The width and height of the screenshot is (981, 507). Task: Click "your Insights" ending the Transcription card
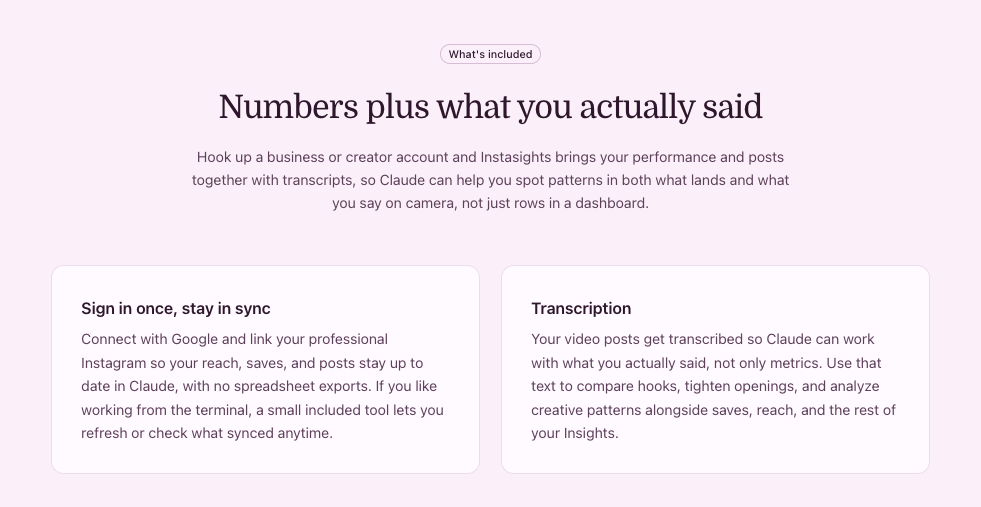(x=574, y=433)
